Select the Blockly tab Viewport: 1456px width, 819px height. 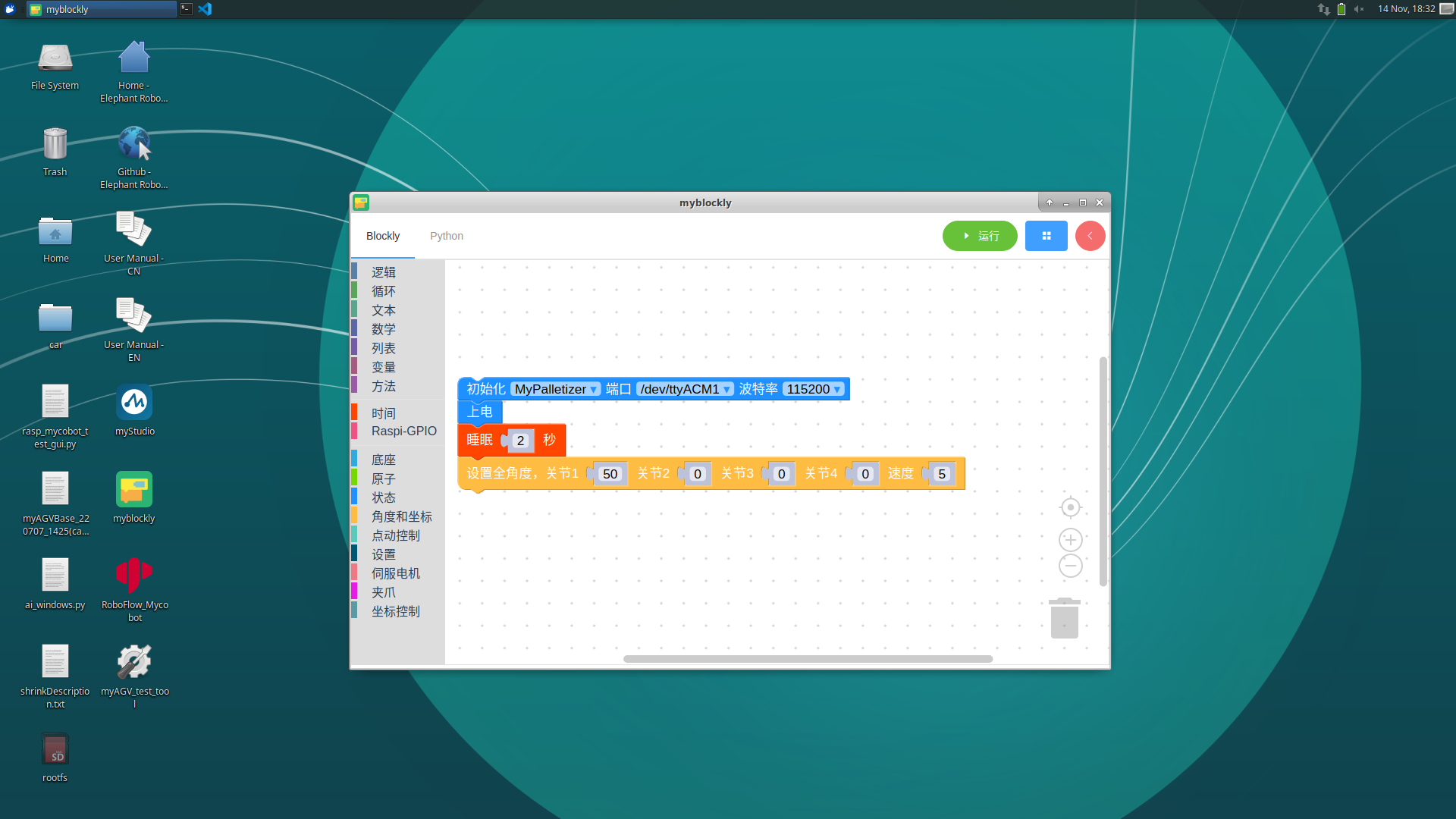pos(383,236)
